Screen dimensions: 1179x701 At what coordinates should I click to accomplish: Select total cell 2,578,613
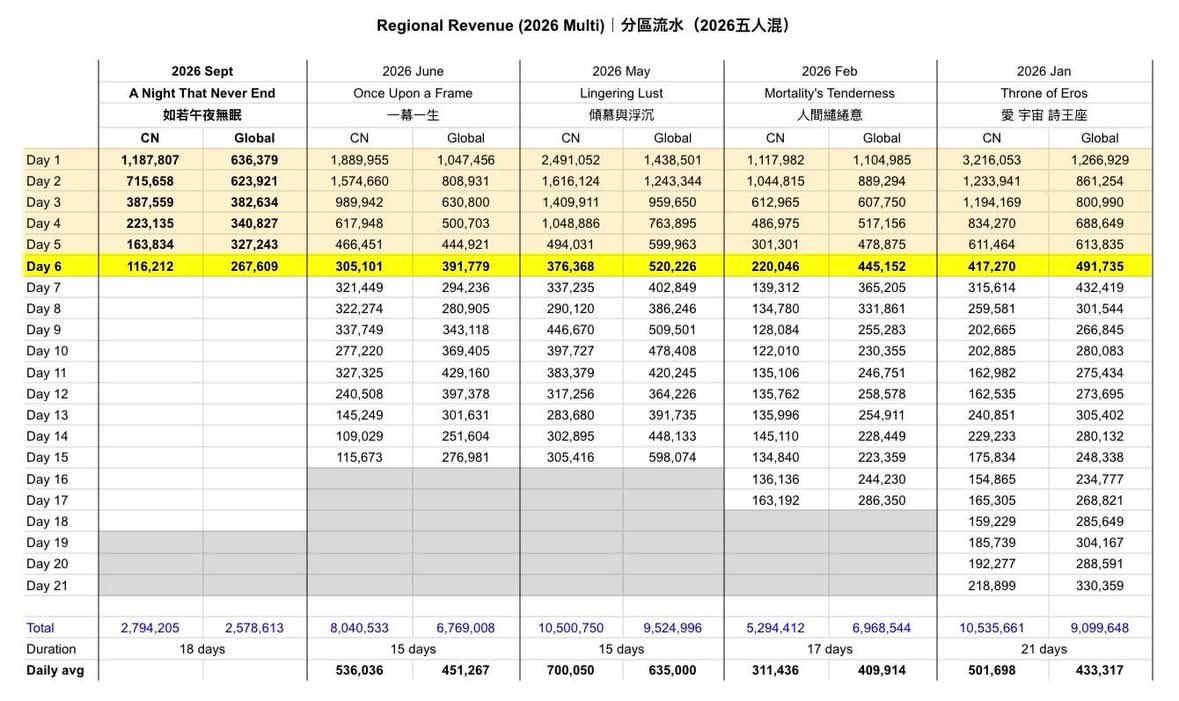pyautogui.click(x=254, y=628)
